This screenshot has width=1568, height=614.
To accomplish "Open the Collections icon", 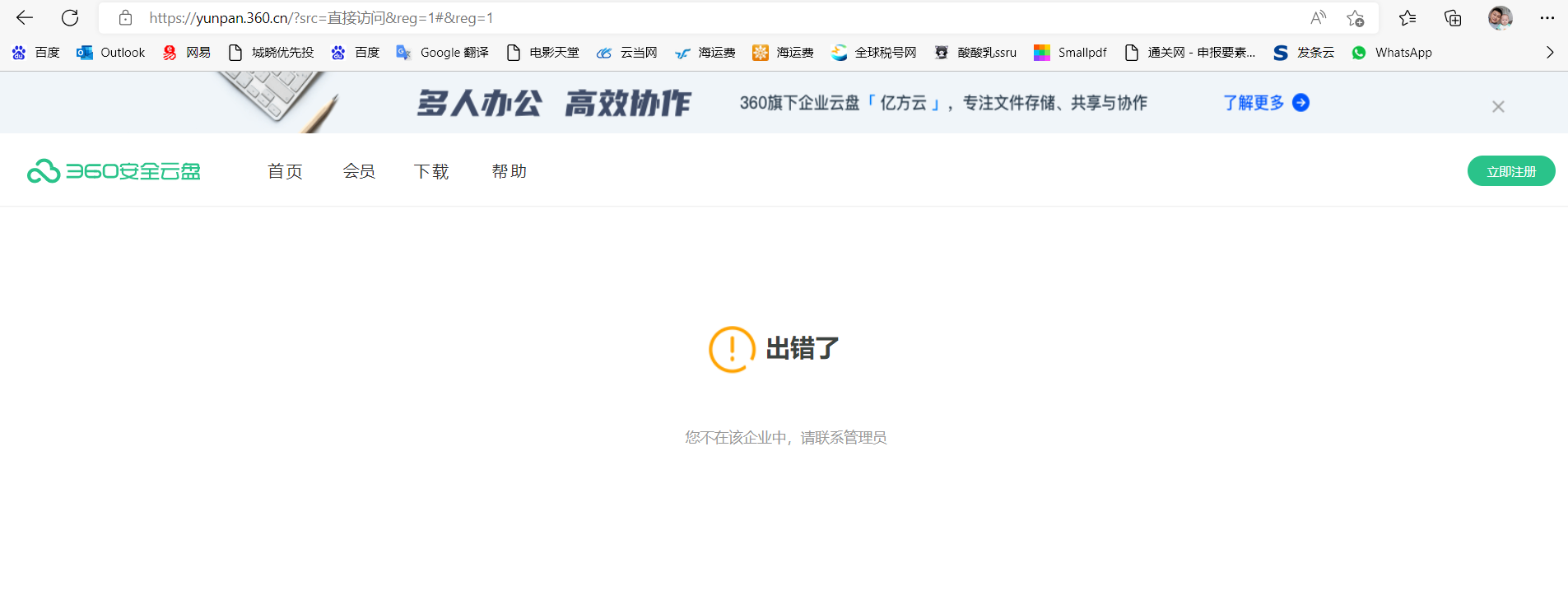I will click(1453, 17).
